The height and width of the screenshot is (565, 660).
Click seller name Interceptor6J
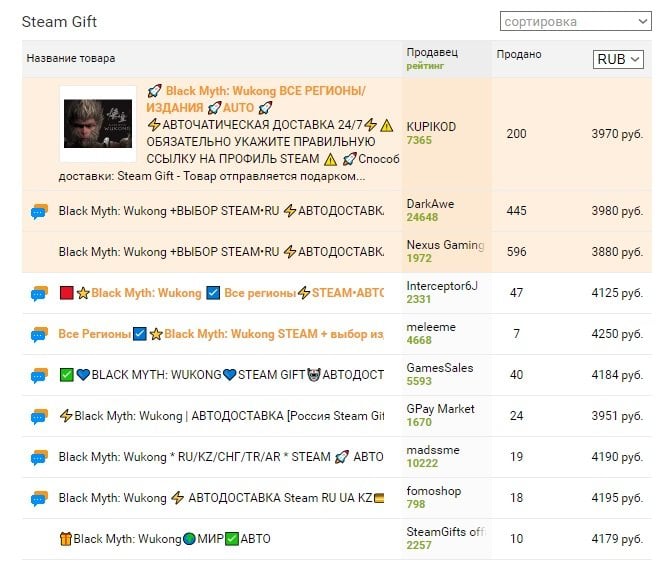[442, 286]
